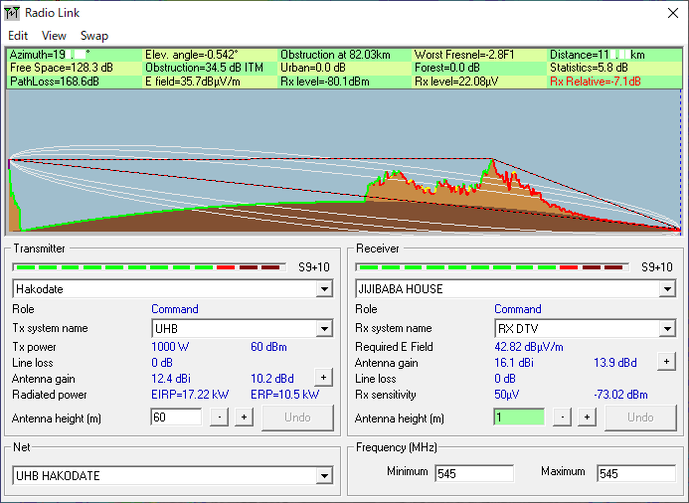Increase the transmitter antenna height
This screenshot has width=689, height=503.
click(244, 417)
